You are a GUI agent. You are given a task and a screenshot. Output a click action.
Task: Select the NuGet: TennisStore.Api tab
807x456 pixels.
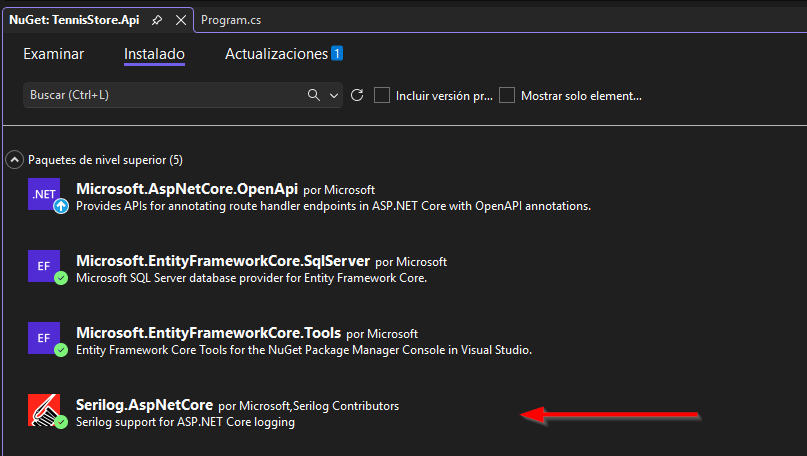coord(74,20)
